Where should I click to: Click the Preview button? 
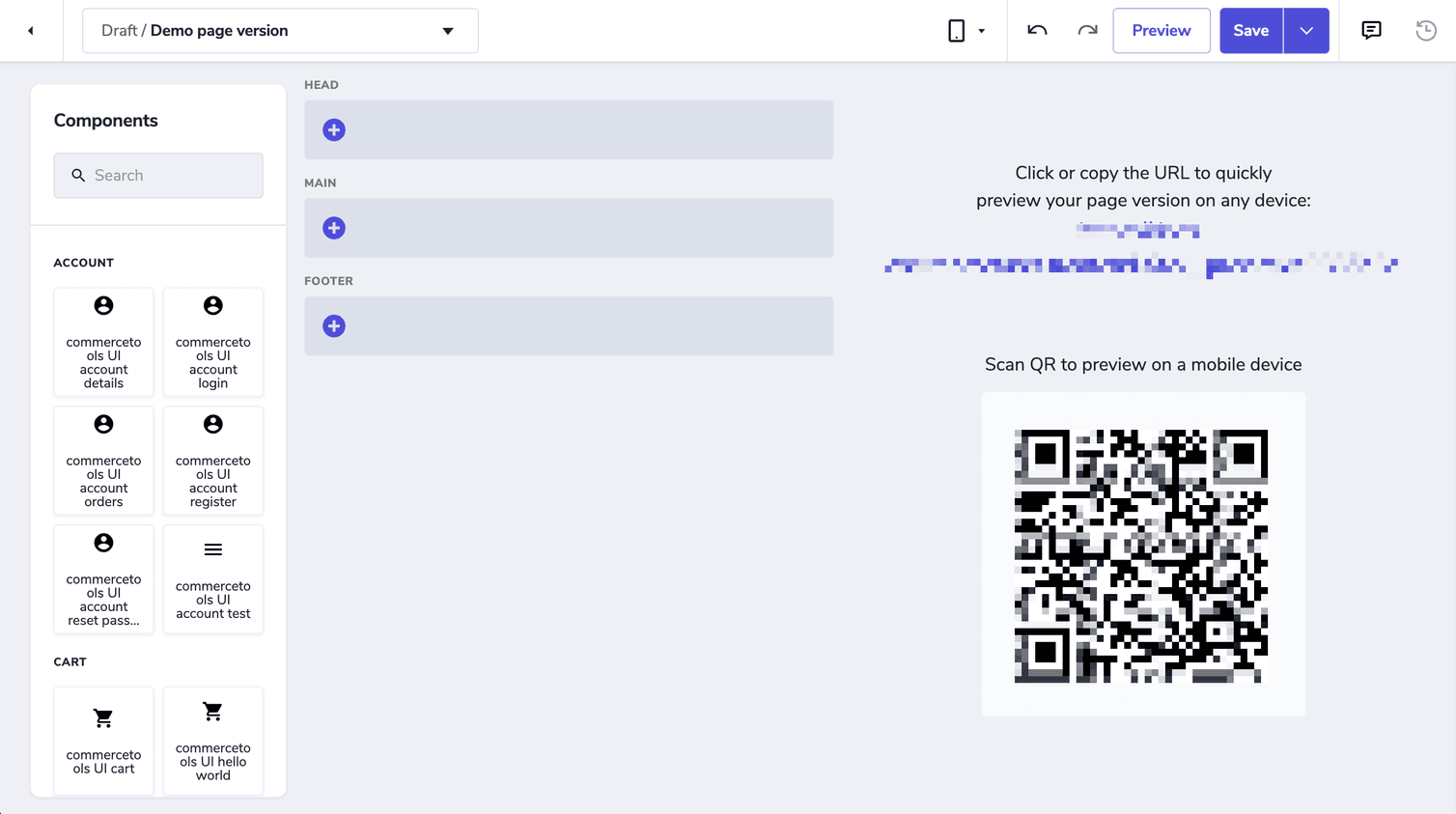(1161, 30)
